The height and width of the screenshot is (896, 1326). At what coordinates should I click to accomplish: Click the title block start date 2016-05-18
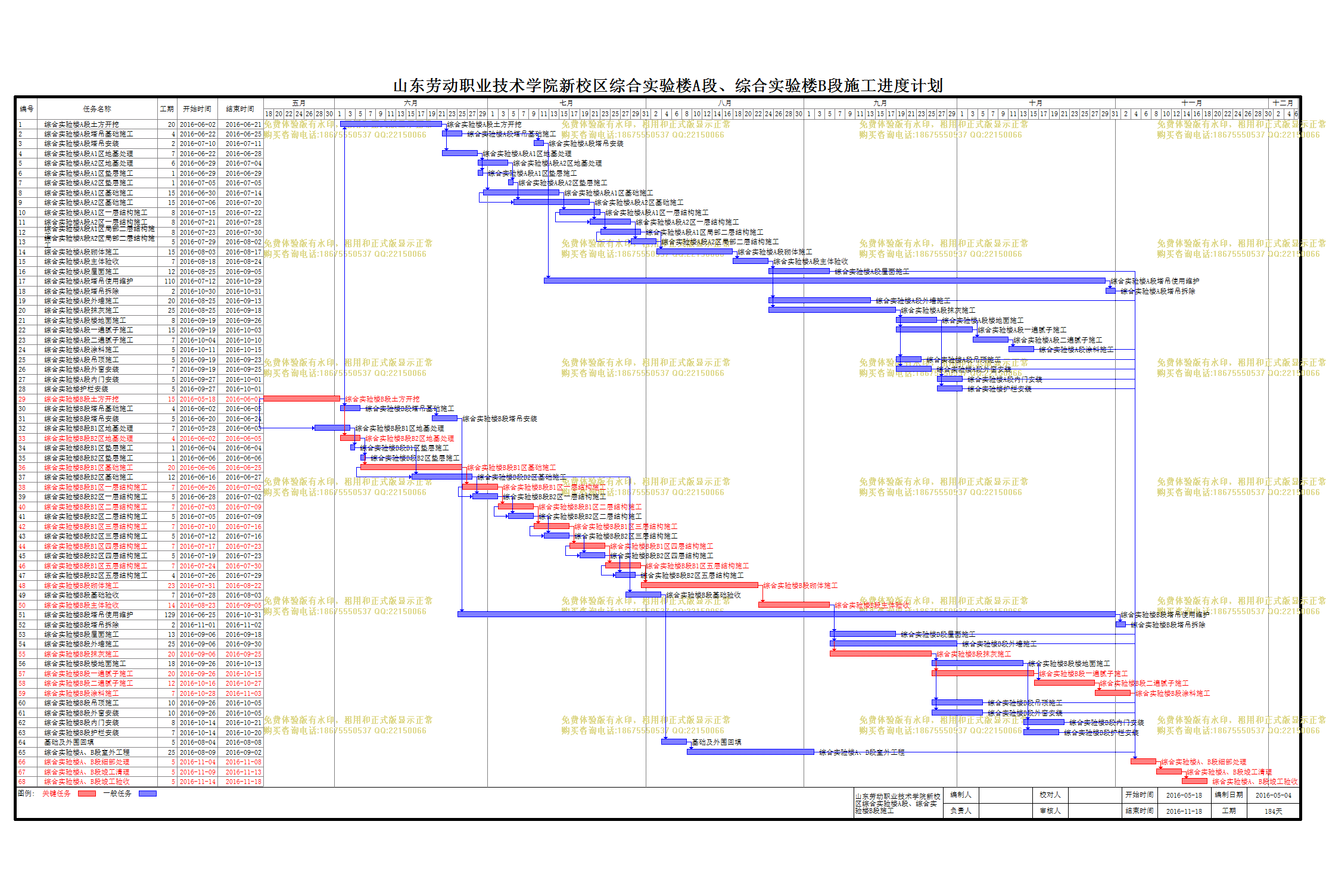pos(1184,795)
